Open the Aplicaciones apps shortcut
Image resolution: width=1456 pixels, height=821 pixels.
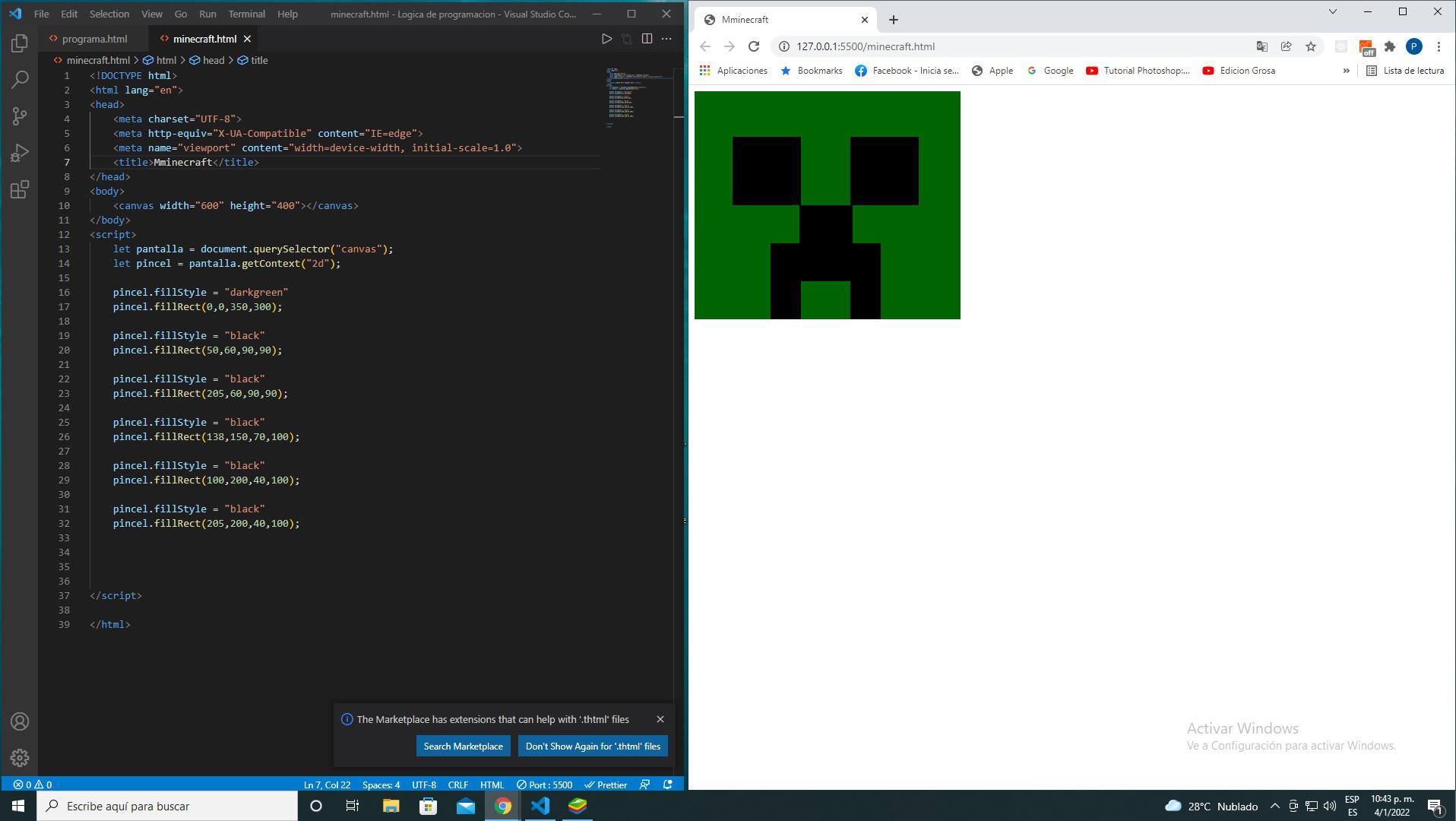click(x=733, y=71)
